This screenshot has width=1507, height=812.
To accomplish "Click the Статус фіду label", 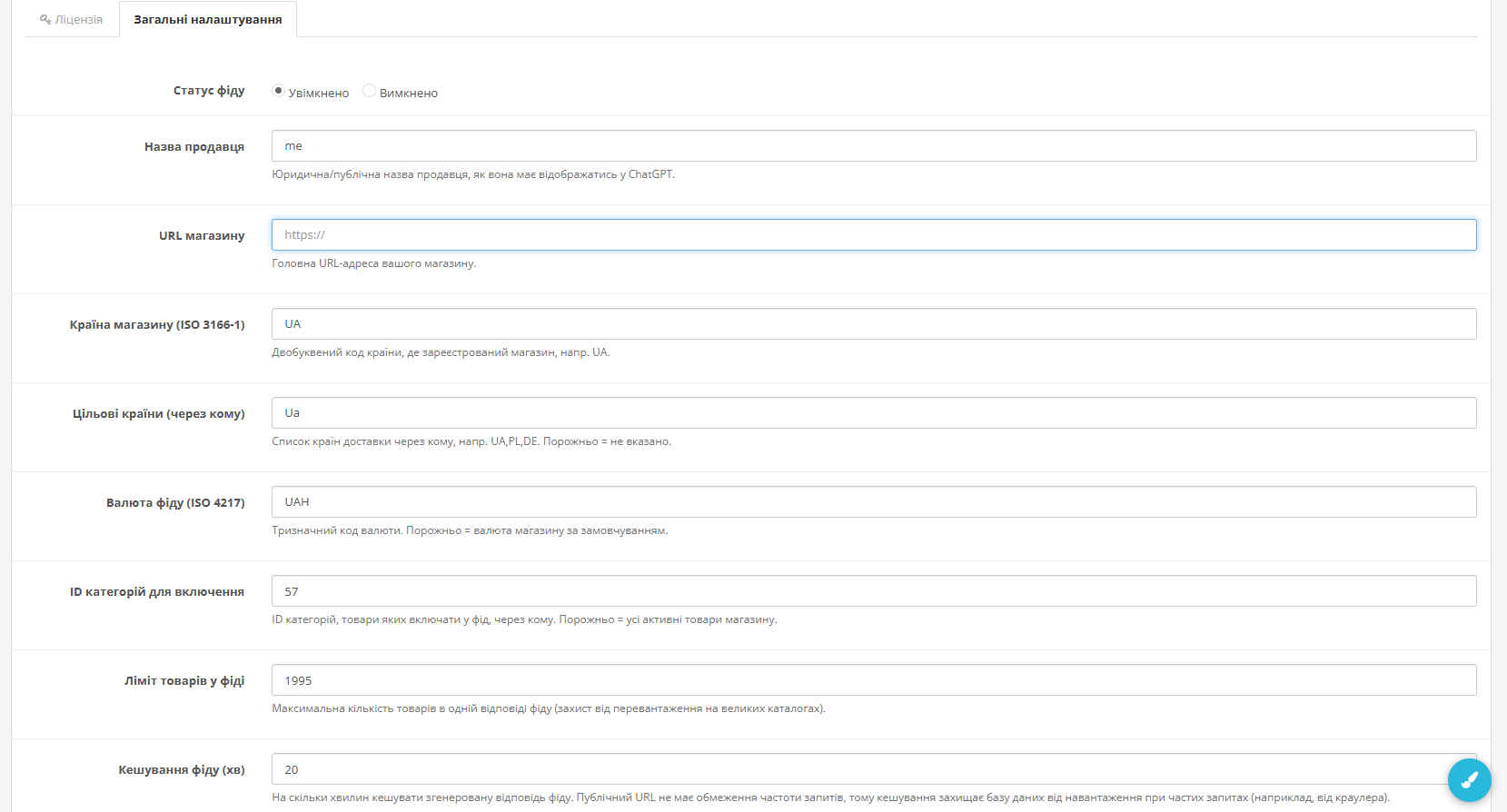I will click(209, 91).
